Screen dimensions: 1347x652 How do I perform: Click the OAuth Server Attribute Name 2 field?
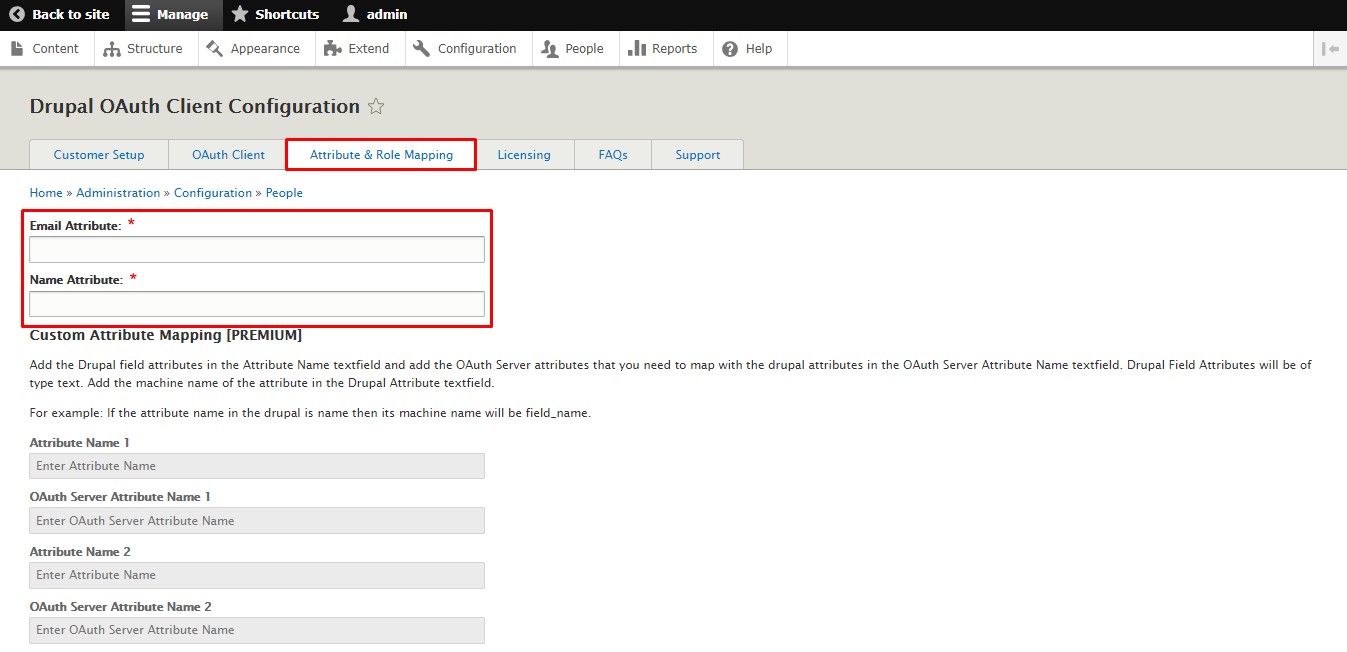click(257, 630)
